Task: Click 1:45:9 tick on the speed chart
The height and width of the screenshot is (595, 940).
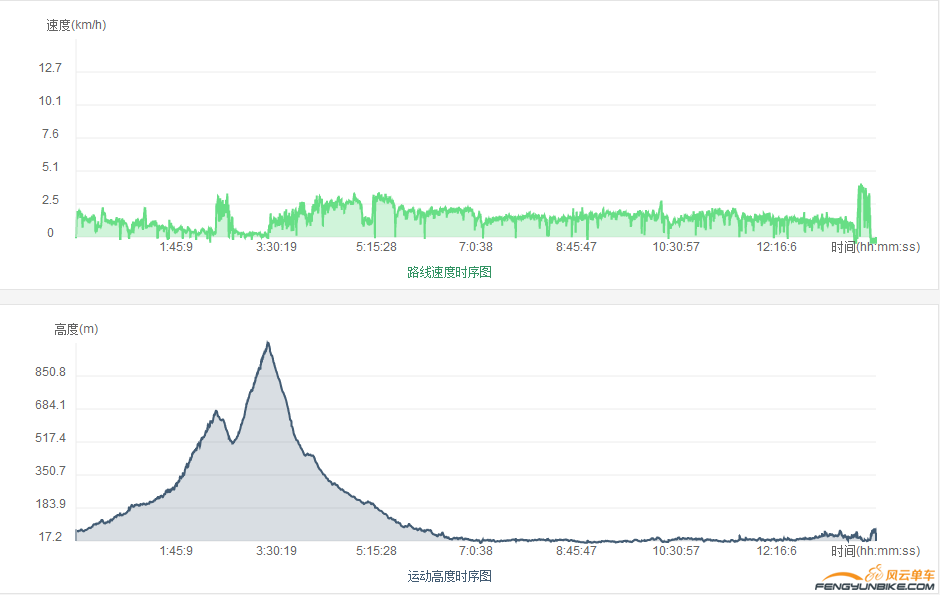Action: pos(176,247)
